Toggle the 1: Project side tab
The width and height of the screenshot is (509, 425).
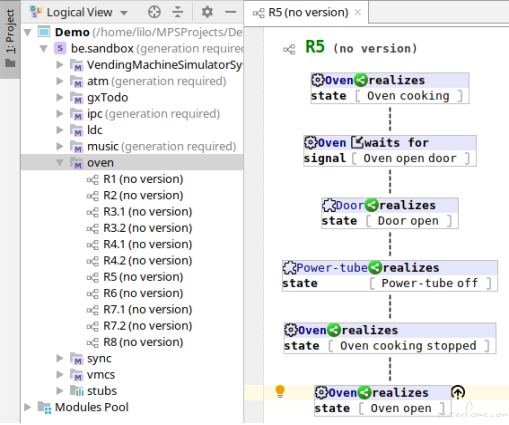pyautogui.click(x=10, y=38)
